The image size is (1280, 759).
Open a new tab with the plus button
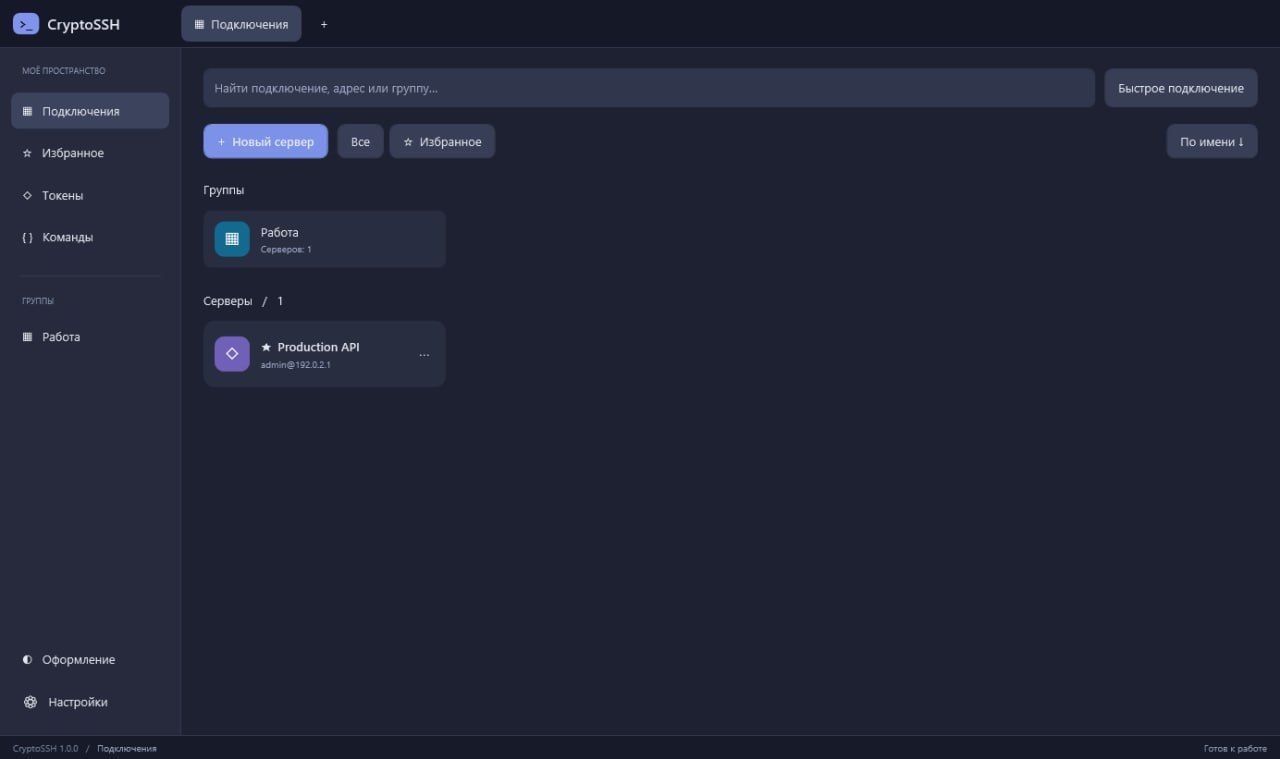coord(324,24)
